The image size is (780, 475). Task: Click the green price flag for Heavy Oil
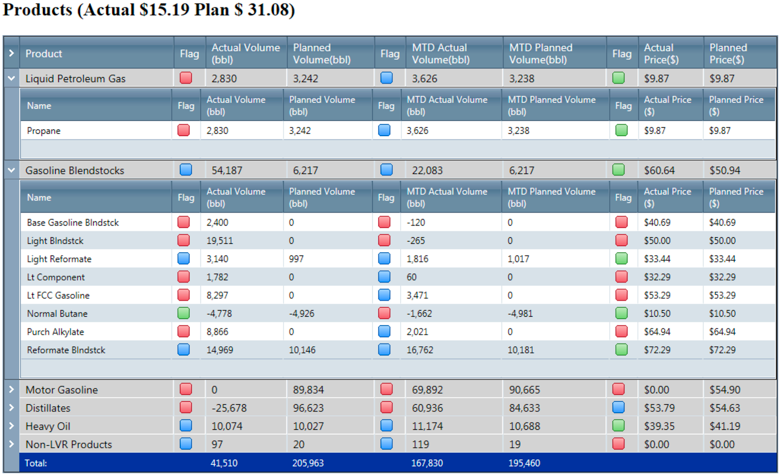coord(620,426)
